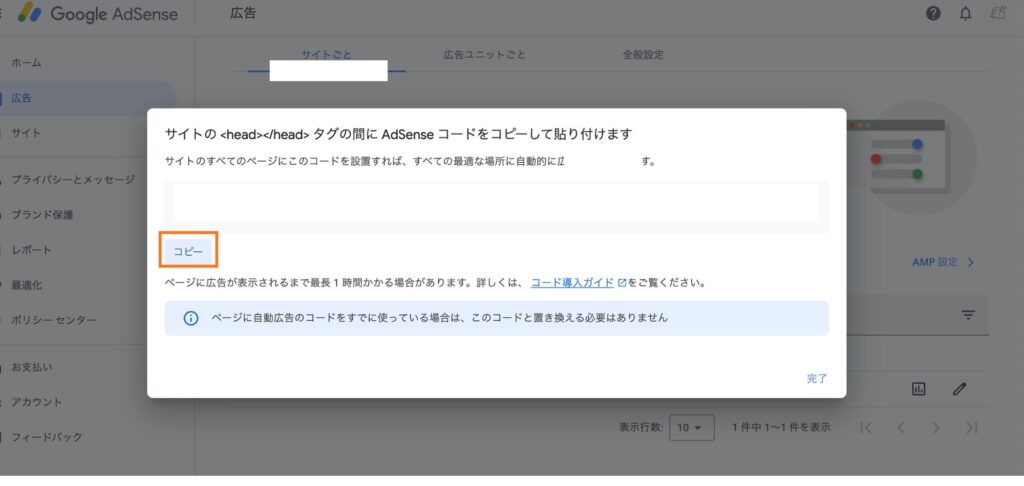This screenshot has width=1024, height=486.
Task: Jump to last page arrow
Action: coord(971,427)
